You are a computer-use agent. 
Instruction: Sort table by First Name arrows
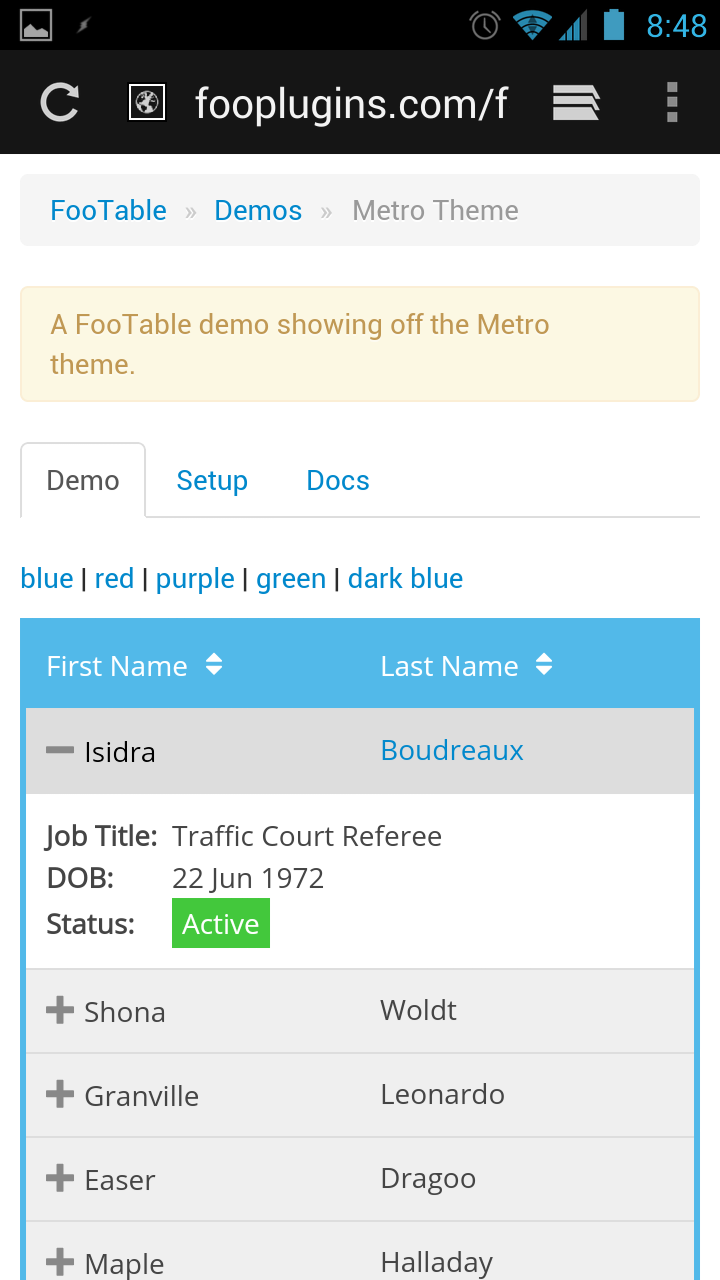click(x=214, y=665)
